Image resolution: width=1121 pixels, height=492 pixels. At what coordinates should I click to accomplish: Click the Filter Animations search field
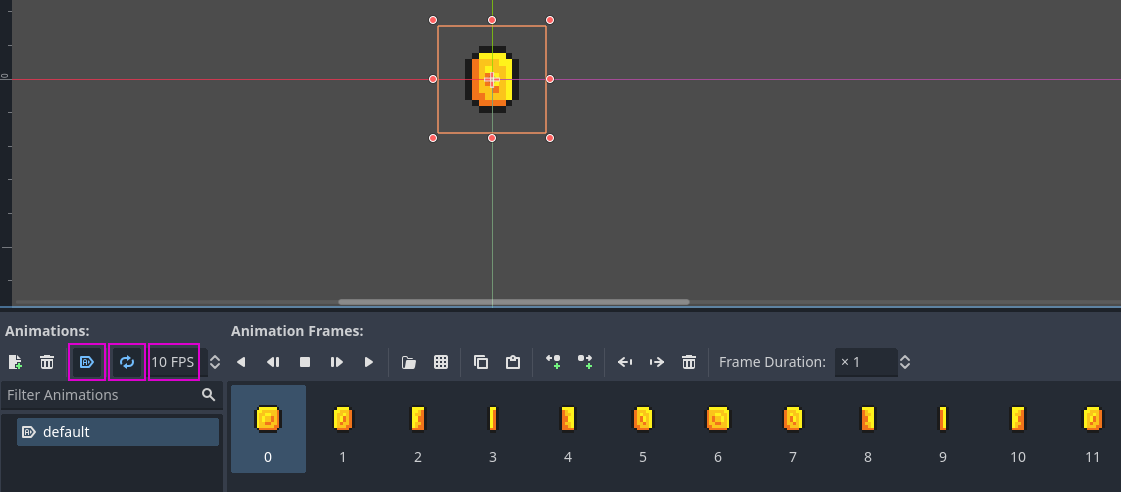[x=100, y=395]
